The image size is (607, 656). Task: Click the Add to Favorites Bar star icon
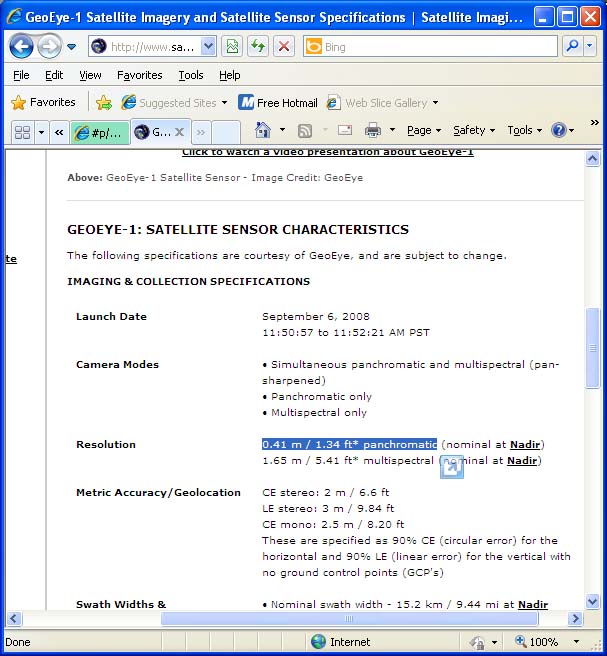click(104, 102)
